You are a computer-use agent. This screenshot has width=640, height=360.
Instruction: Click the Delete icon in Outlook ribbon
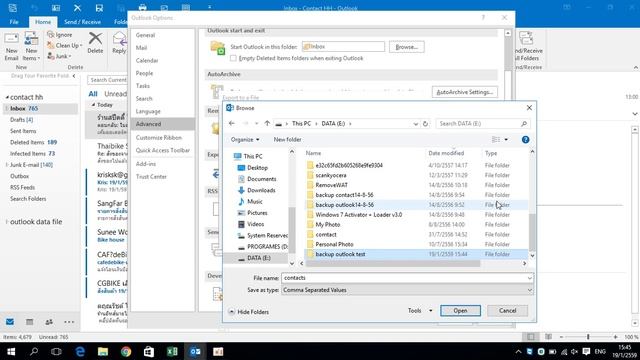click(95, 43)
